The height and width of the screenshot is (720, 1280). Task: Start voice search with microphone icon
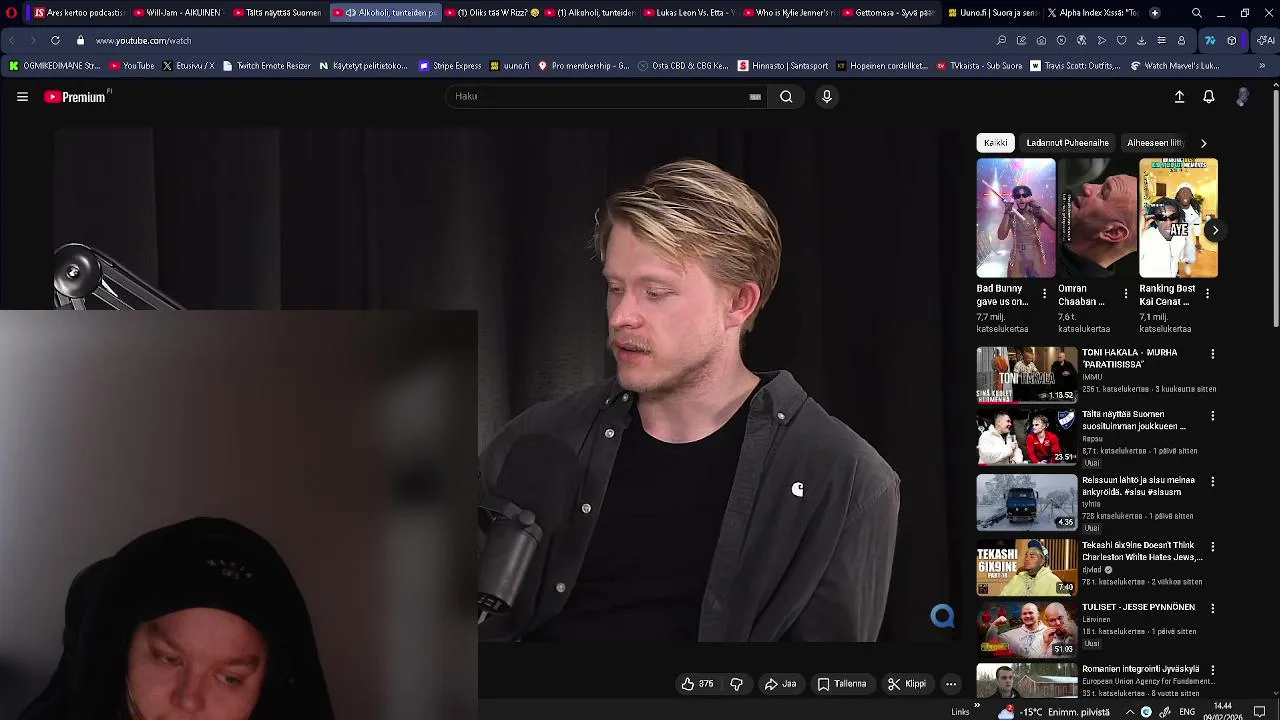coord(826,97)
